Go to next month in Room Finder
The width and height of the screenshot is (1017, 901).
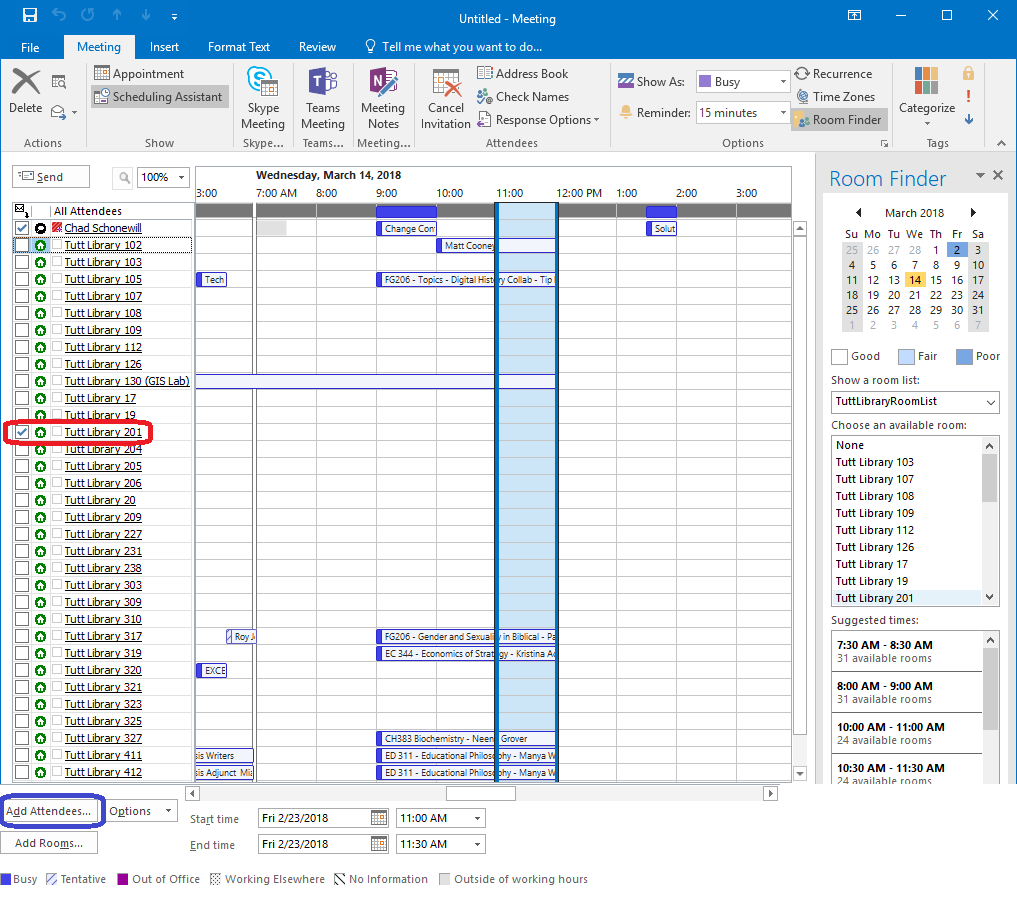pos(973,213)
